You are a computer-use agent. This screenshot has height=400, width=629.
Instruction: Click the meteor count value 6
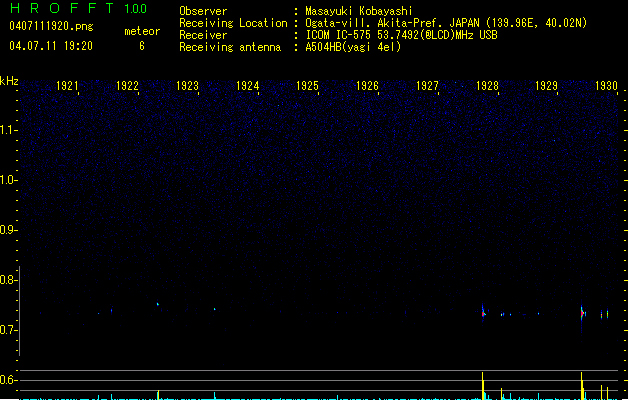click(142, 46)
